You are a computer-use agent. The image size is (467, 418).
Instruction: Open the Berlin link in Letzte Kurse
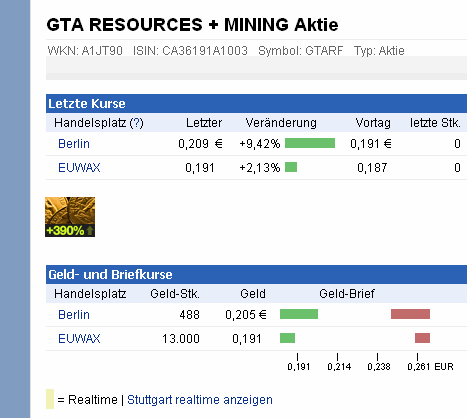click(x=74, y=144)
